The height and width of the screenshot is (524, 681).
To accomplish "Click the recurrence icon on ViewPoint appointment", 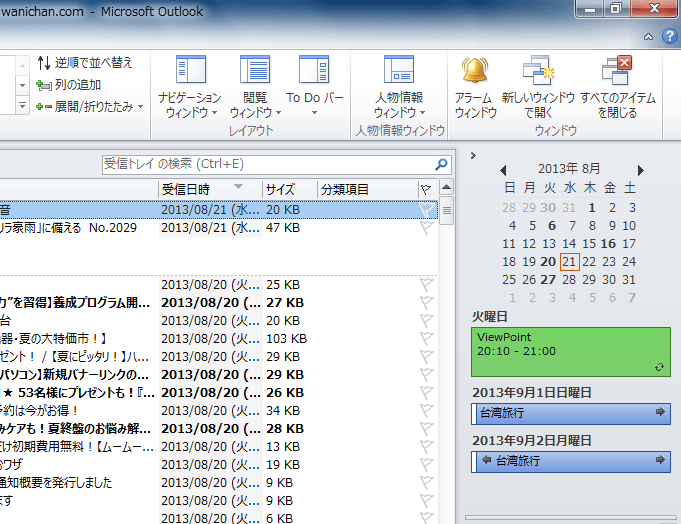I will 659,367.
